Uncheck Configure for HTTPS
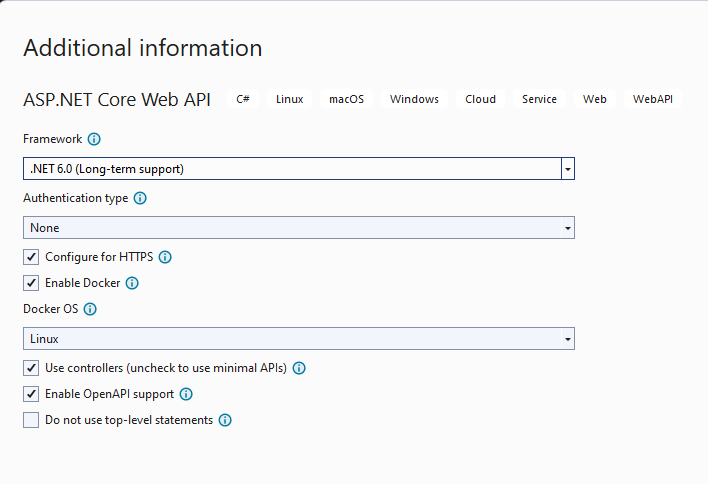 click(x=31, y=257)
